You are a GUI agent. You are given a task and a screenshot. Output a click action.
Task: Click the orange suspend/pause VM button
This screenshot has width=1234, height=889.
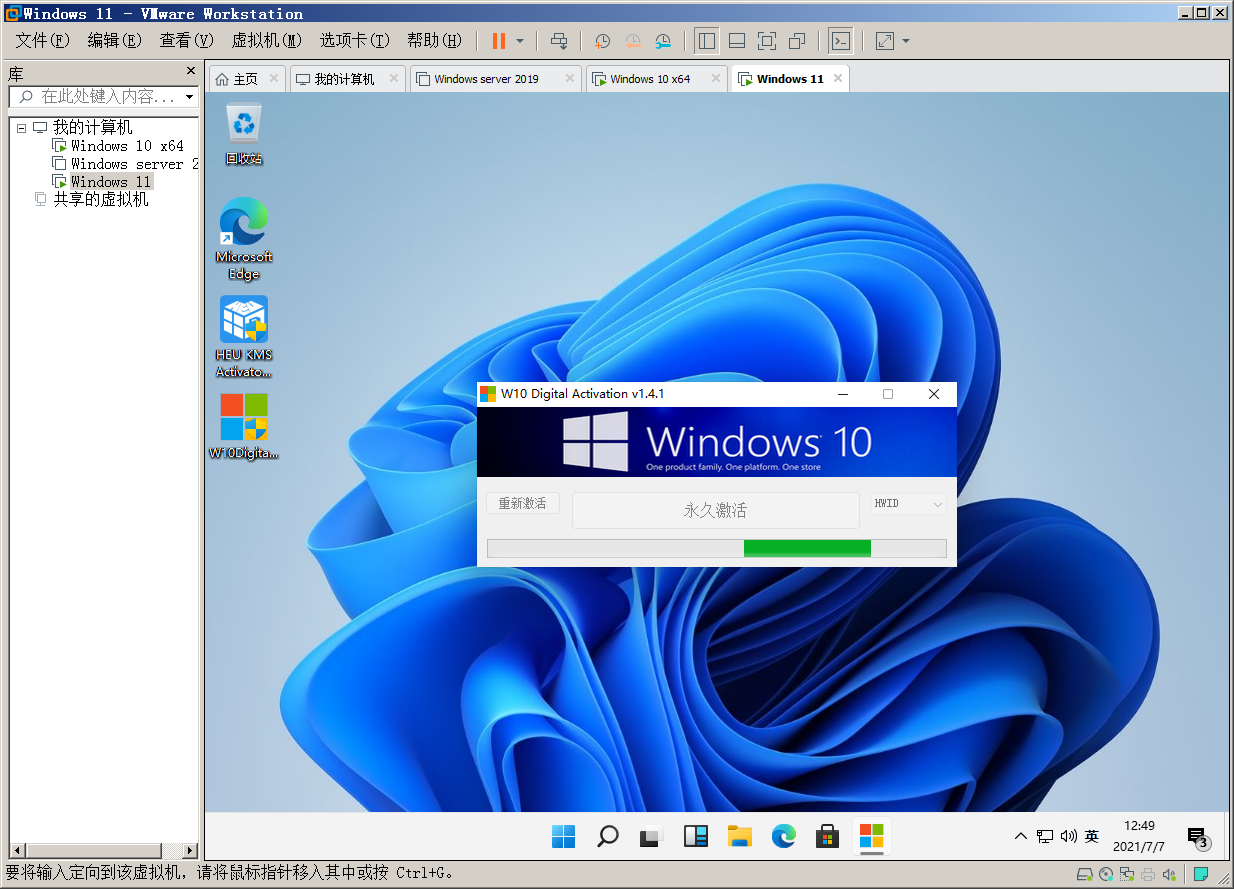click(499, 41)
